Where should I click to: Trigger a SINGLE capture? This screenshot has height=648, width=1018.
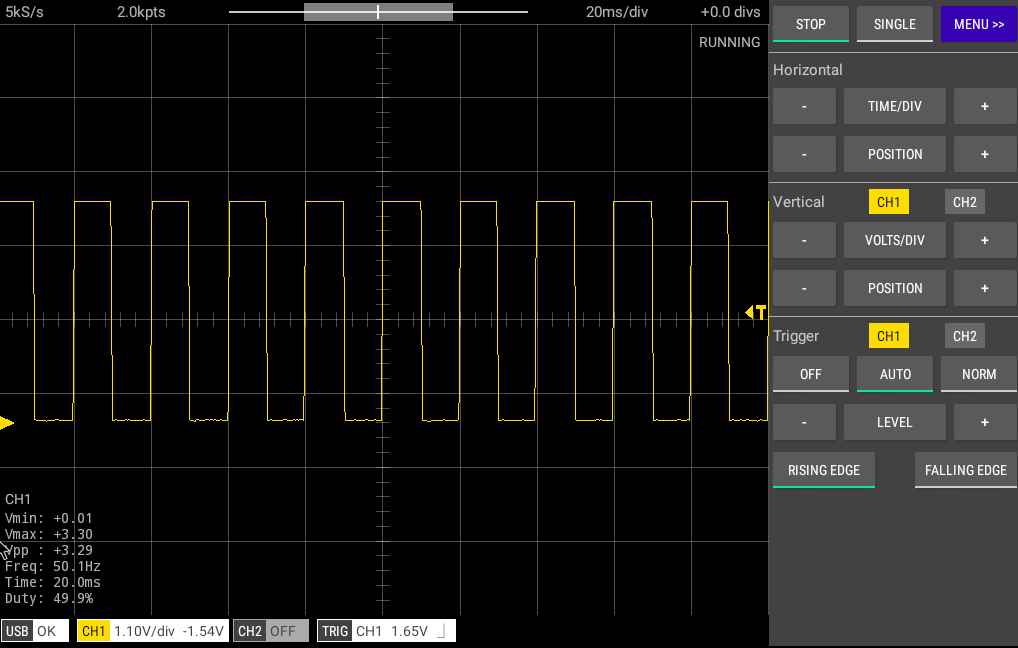895,24
